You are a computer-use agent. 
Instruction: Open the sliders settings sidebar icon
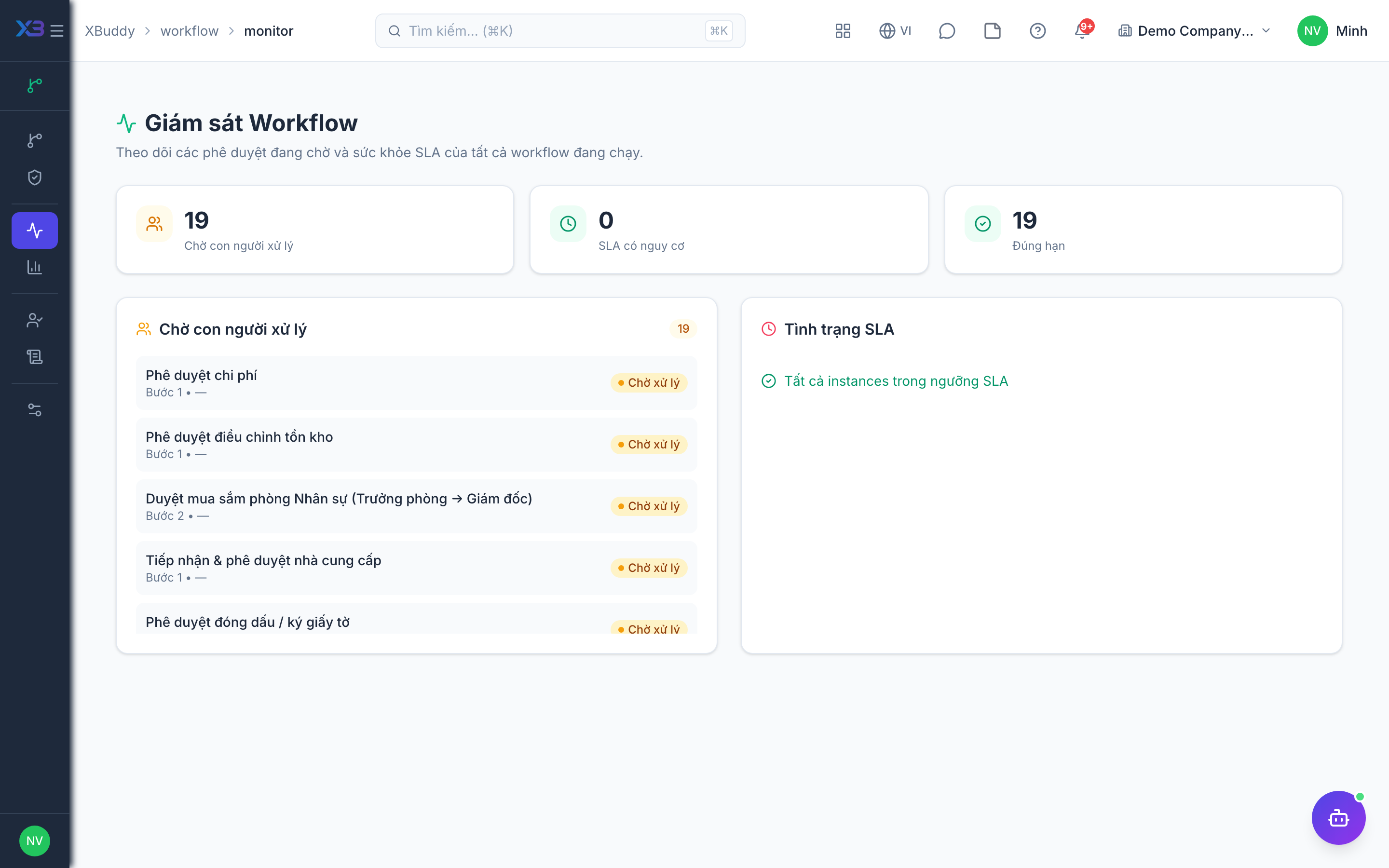pyautogui.click(x=34, y=410)
